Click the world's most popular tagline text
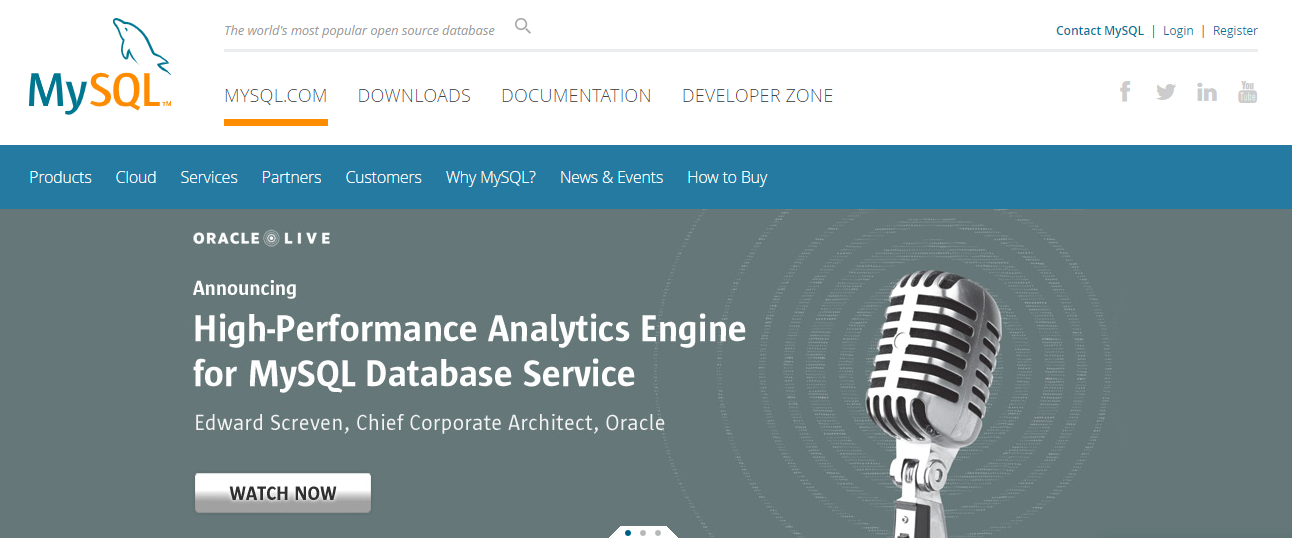 (359, 30)
